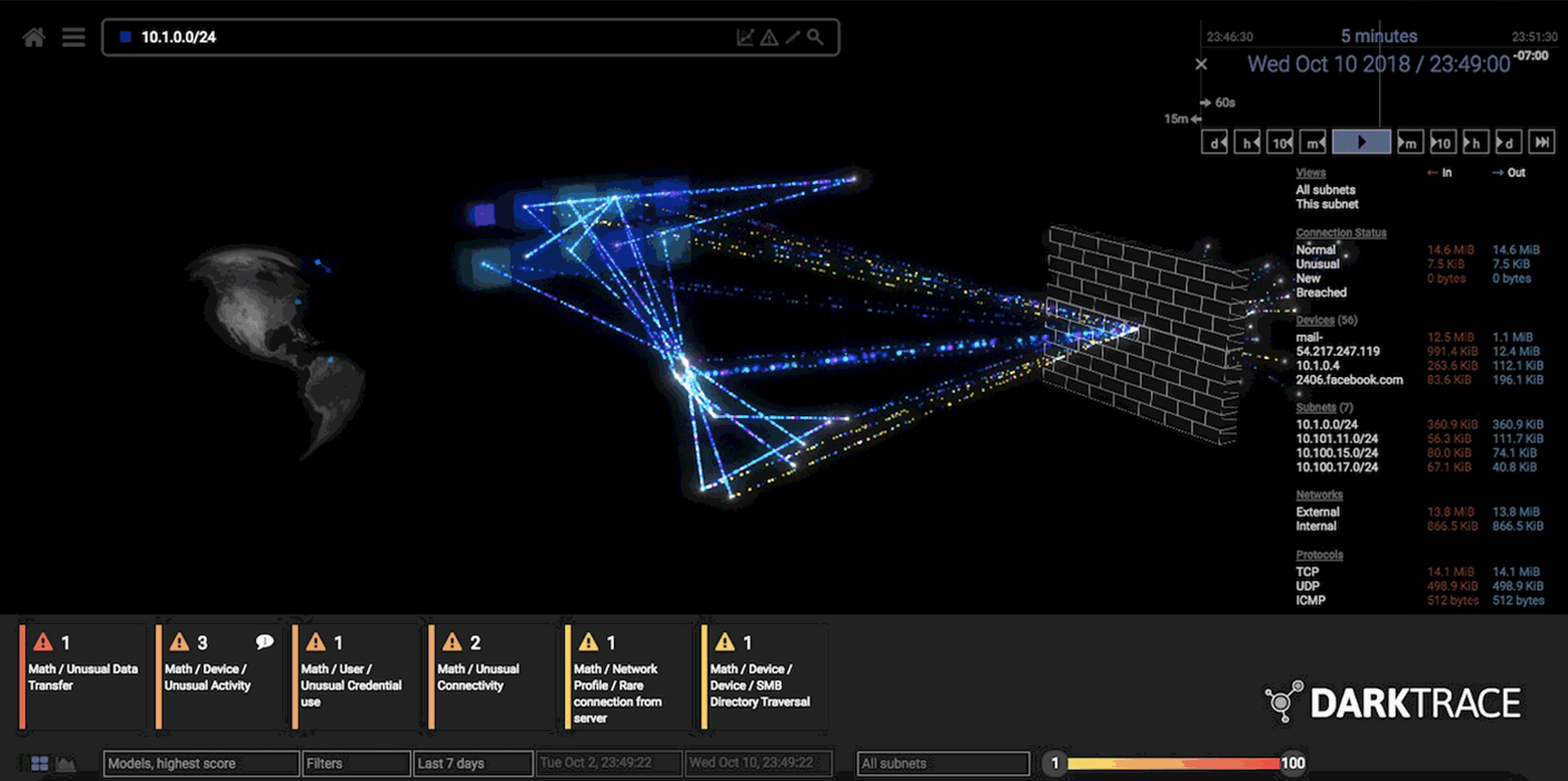Select the 'This subnet' view
The width and height of the screenshot is (1568, 781).
1326,204
